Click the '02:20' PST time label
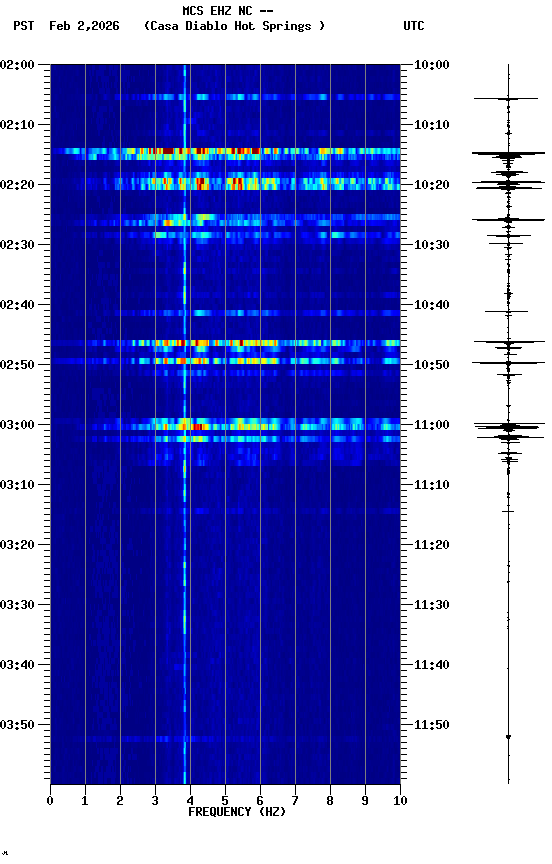Viewport: 552px width, 864px height. (x=17, y=185)
